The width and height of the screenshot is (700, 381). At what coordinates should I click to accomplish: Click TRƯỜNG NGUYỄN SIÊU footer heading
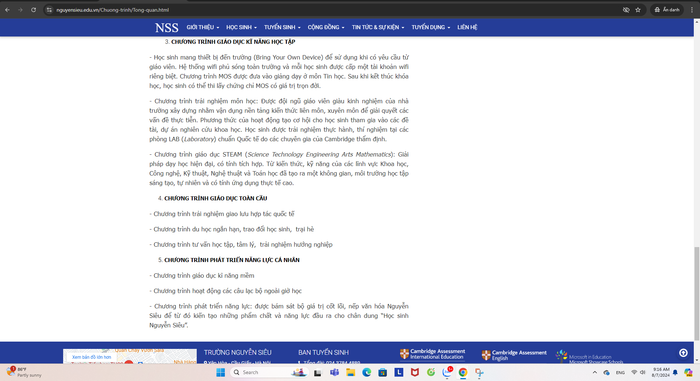pyautogui.click(x=238, y=352)
